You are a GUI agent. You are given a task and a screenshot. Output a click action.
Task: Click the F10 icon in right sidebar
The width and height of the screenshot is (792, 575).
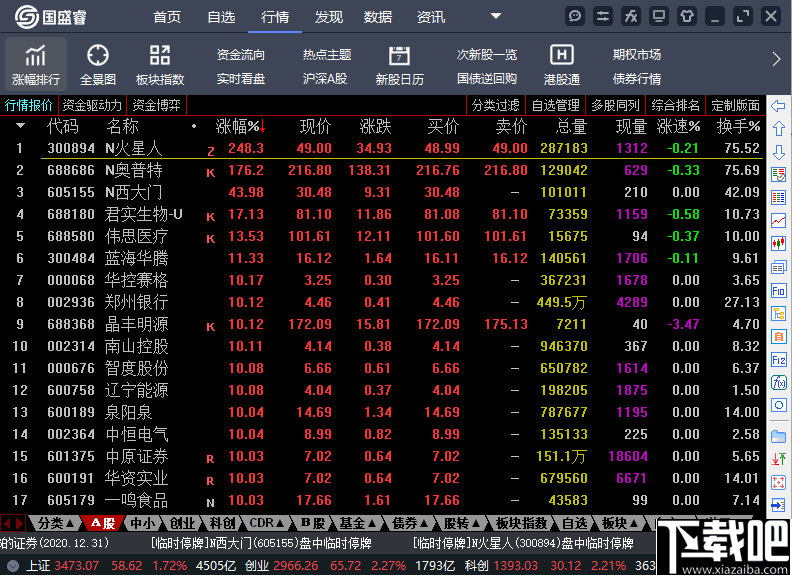[x=778, y=291]
